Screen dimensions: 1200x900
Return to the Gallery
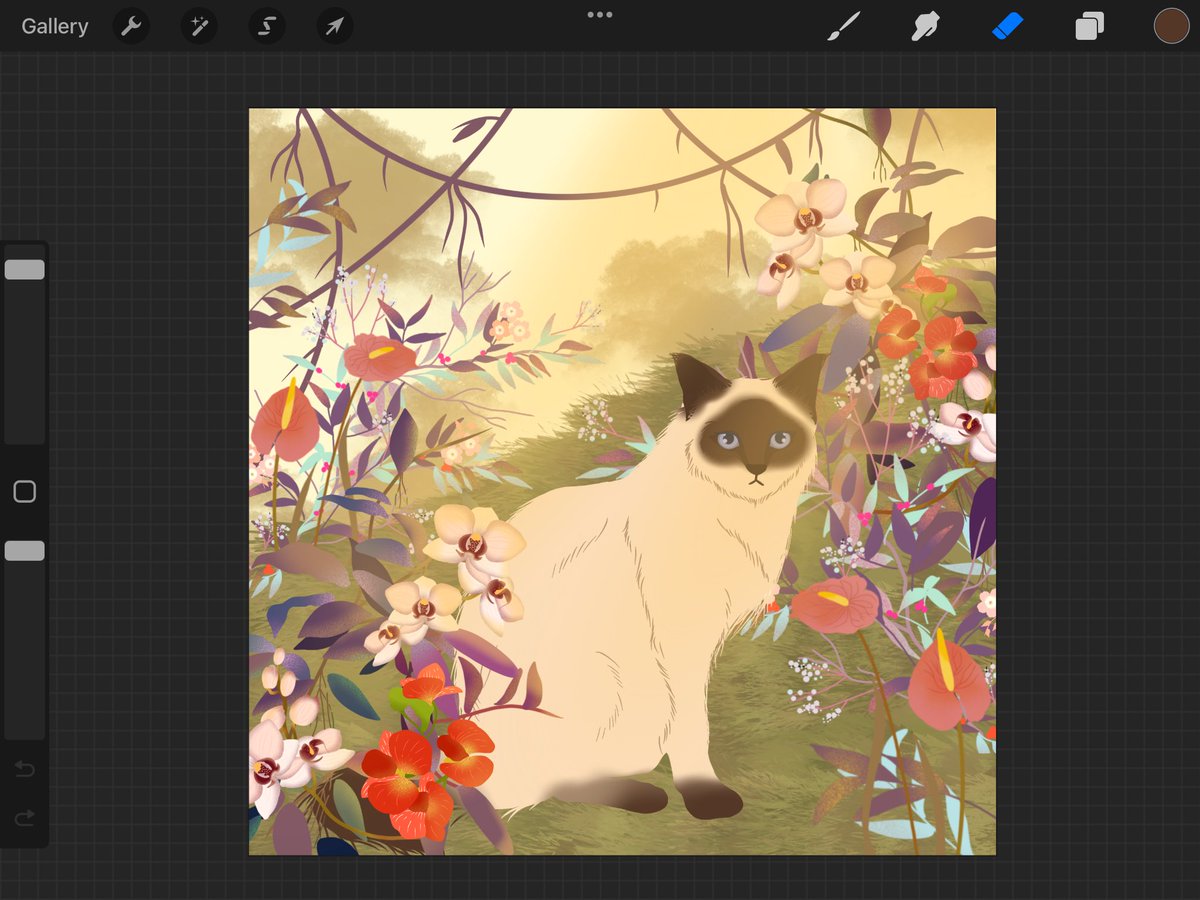pos(55,26)
